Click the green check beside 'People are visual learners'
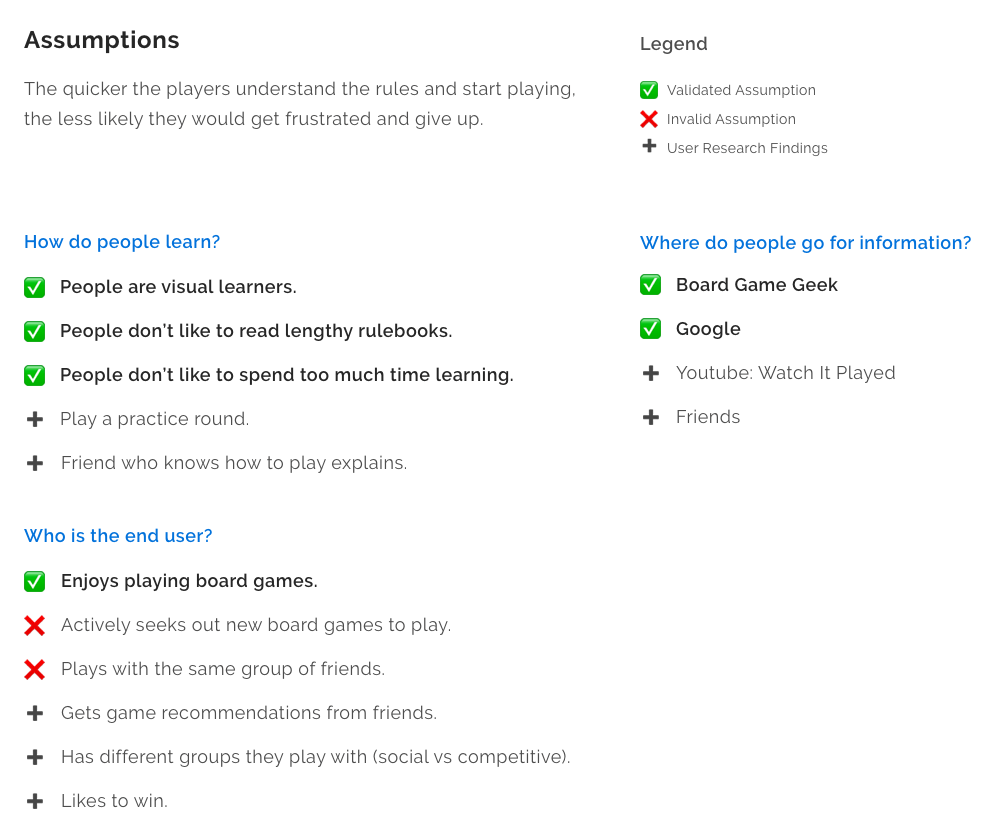 click(x=34, y=287)
